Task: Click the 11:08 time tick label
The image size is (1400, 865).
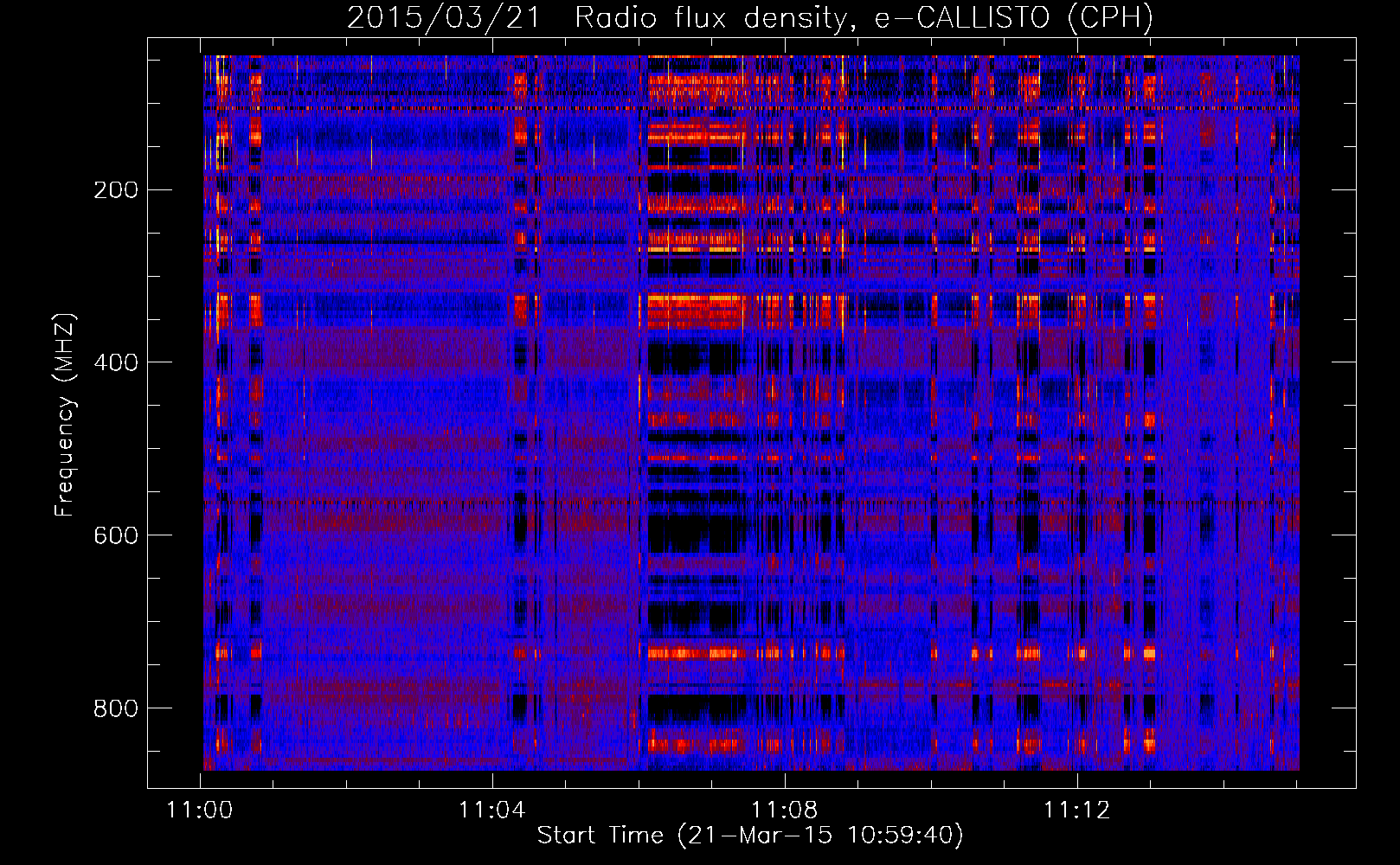Action: pos(785,811)
